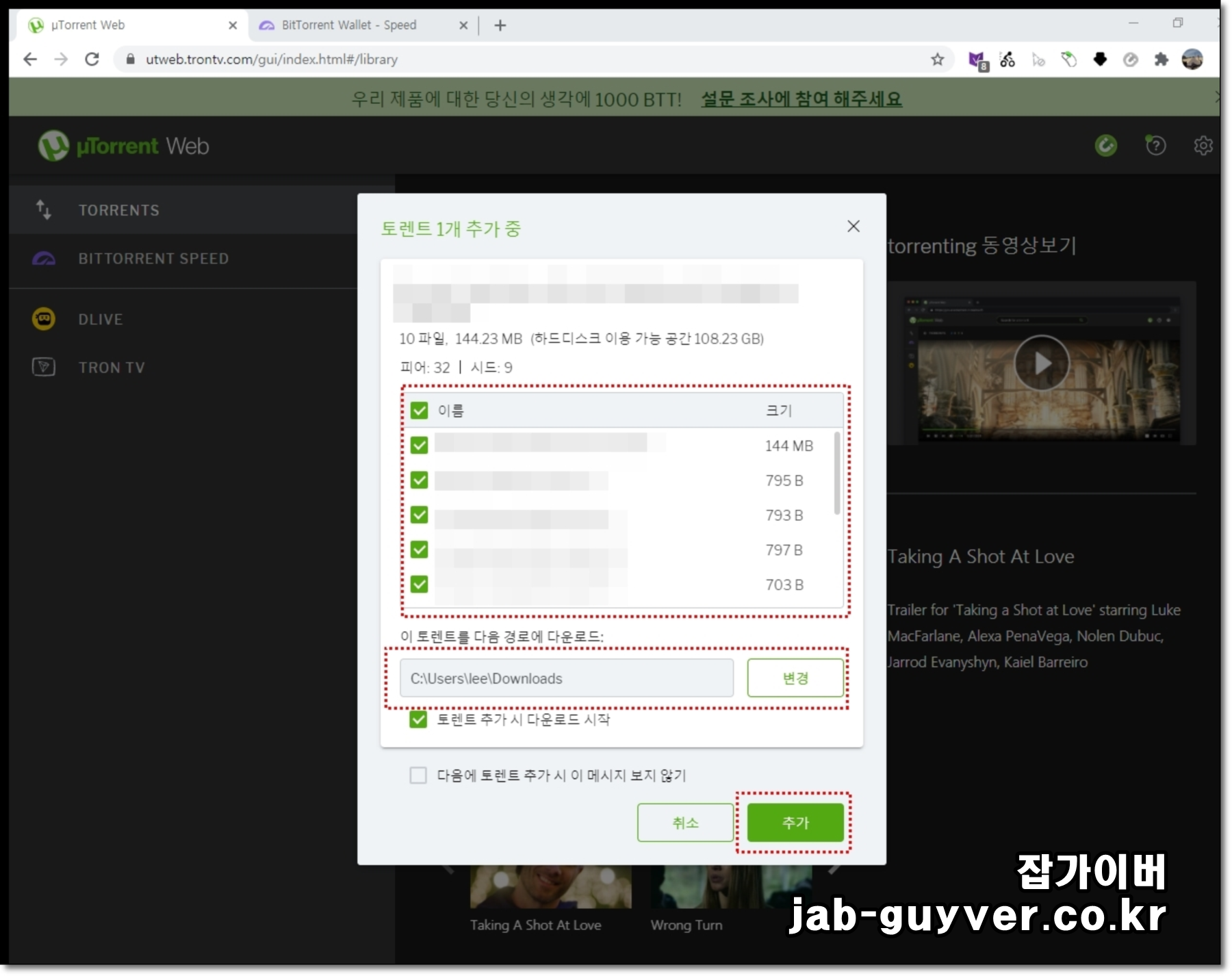Open the settings gear icon

pyautogui.click(x=1203, y=145)
